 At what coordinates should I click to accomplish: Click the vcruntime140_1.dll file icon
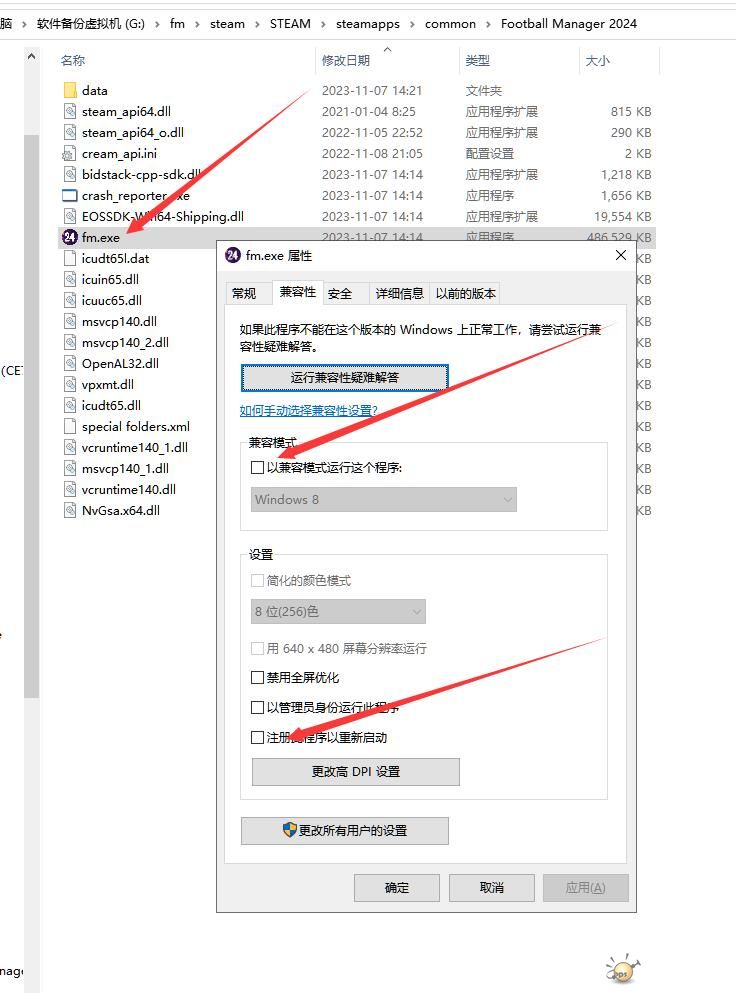(x=70, y=447)
